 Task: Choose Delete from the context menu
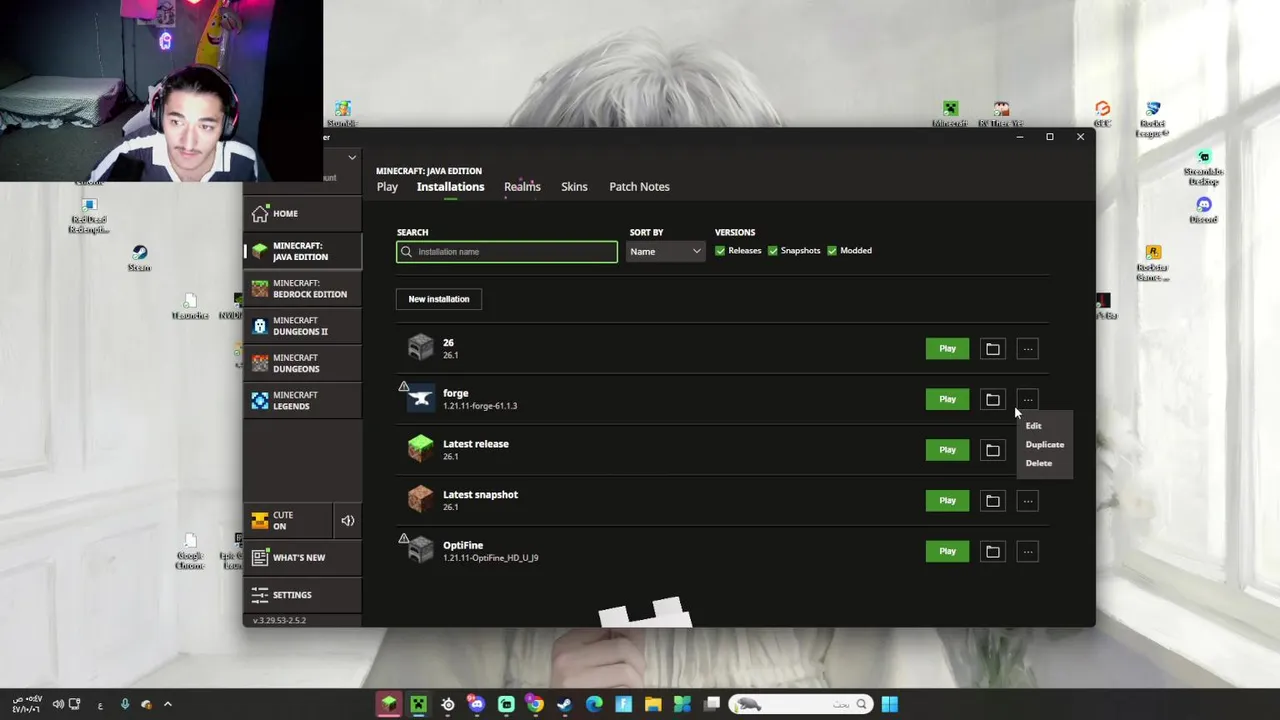(1038, 463)
